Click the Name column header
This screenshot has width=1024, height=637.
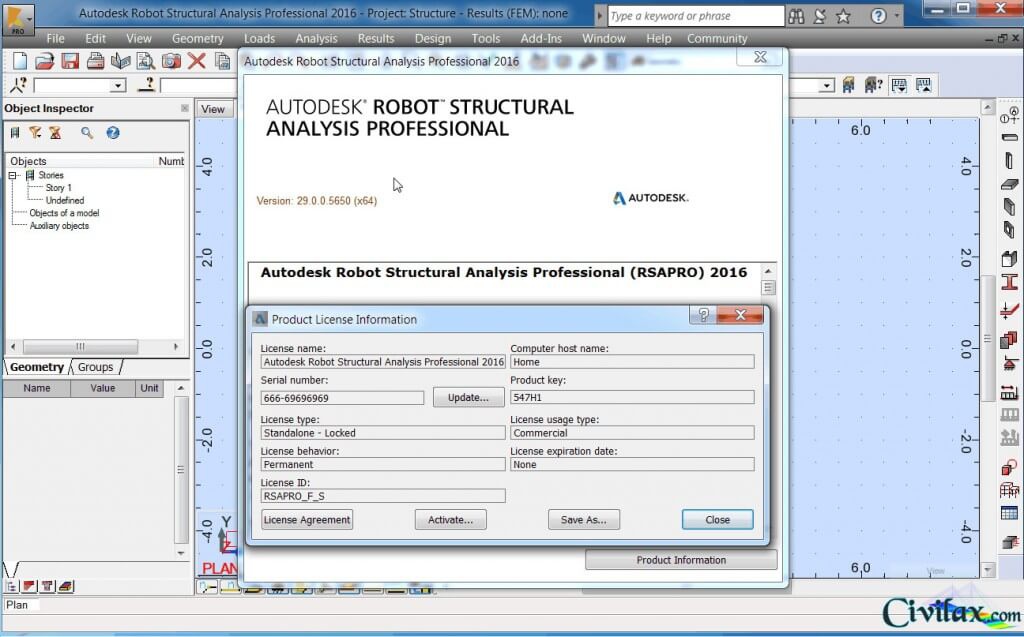37,388
